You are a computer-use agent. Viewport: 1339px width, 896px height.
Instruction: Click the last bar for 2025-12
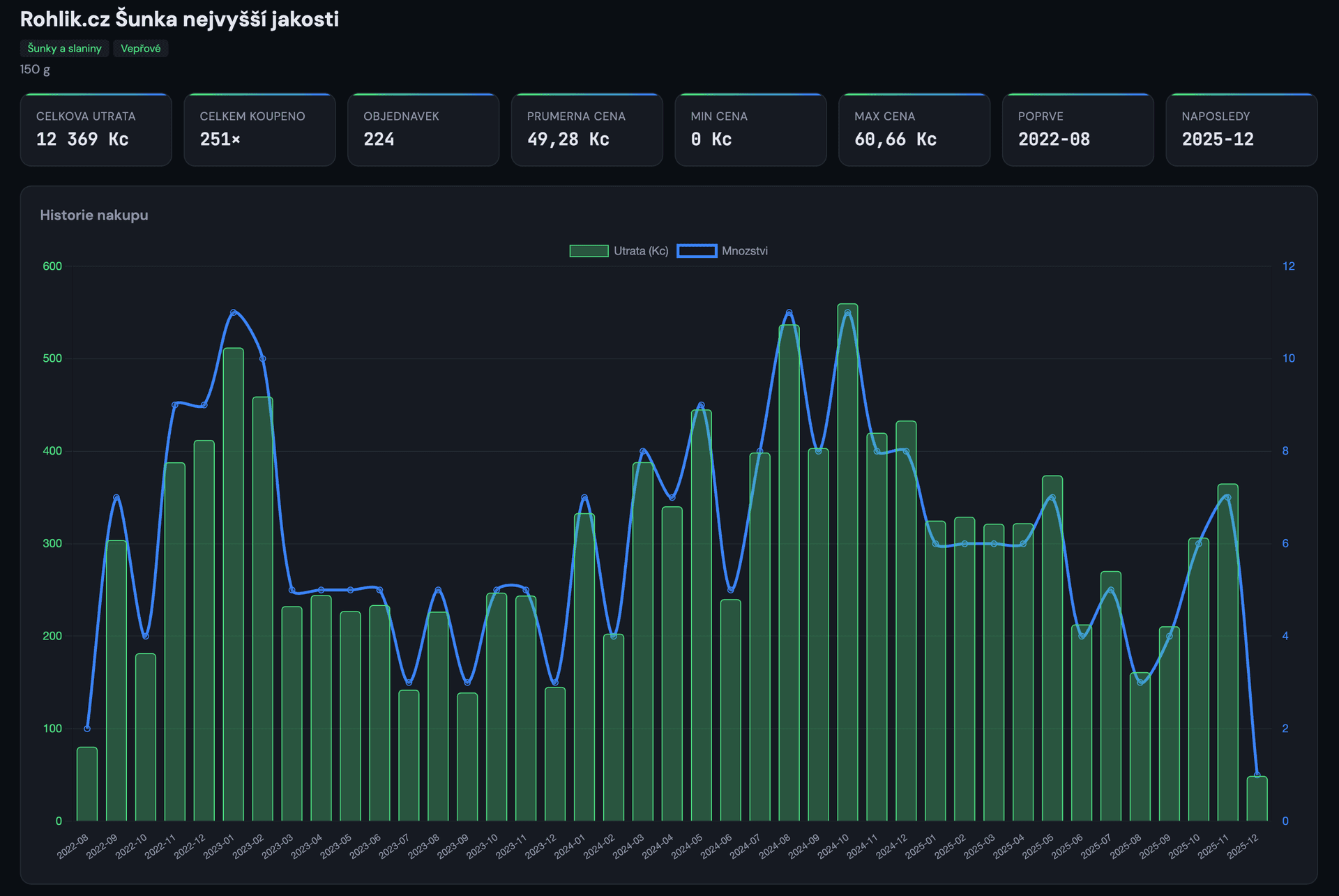click(1257, 799)
